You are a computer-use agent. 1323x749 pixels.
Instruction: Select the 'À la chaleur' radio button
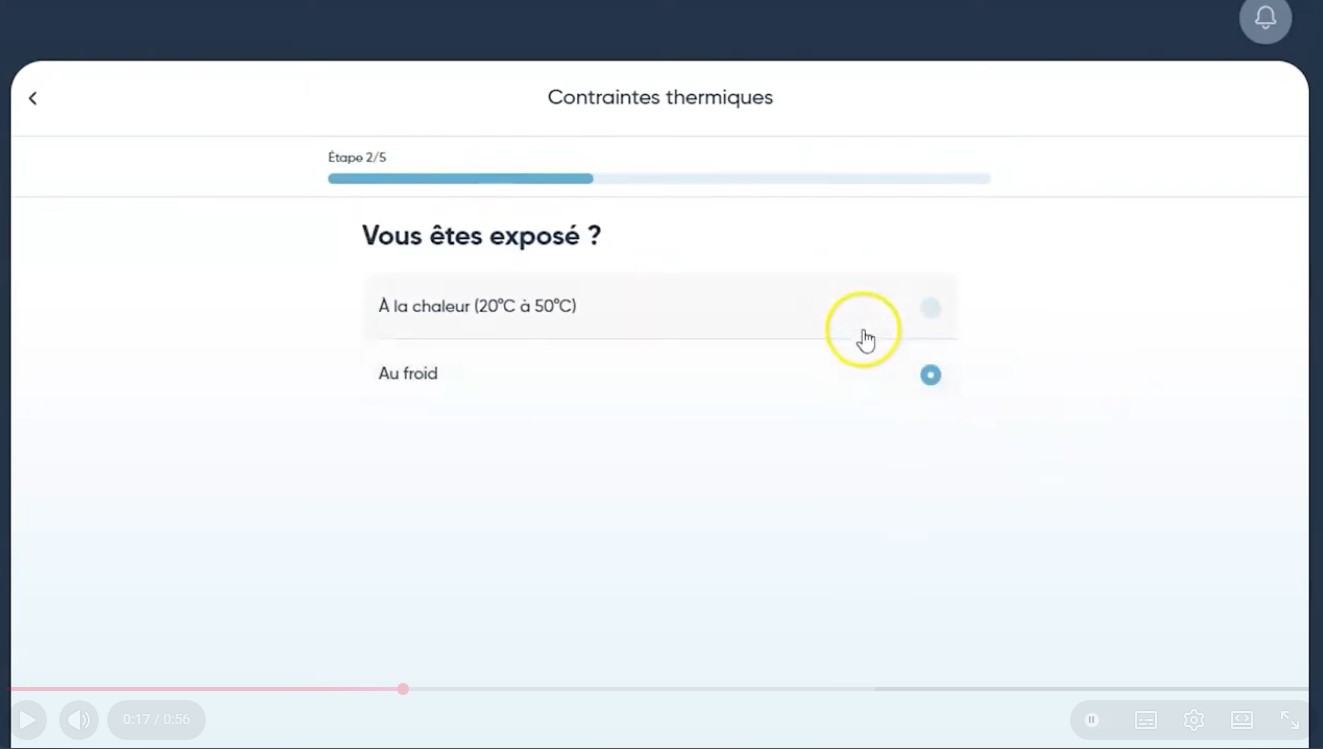(930, 308)
